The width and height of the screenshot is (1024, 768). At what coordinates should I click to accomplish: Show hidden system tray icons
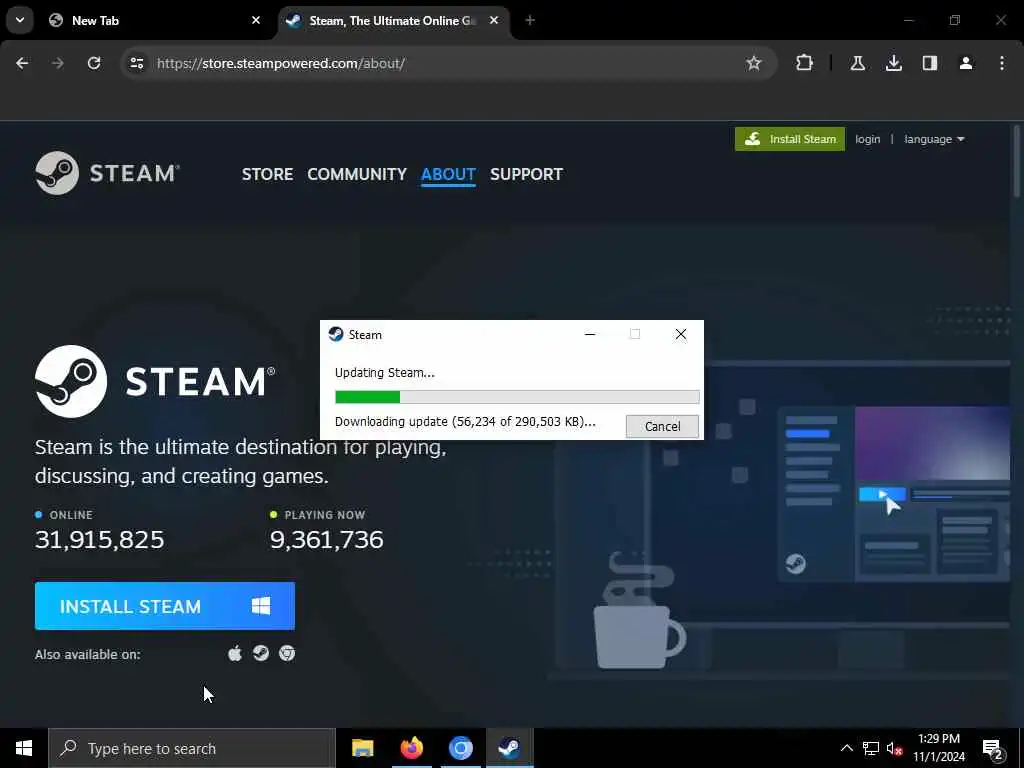(846, 748)
